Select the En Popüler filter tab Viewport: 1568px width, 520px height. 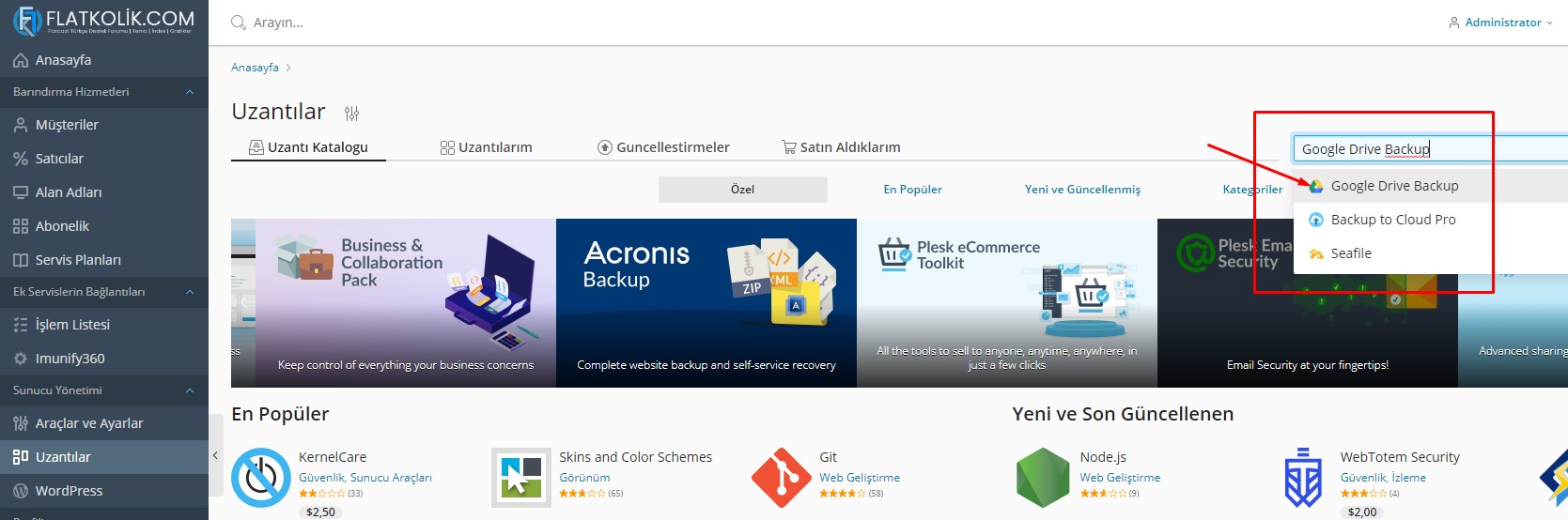pyautogui.click(x=912, y=190)
